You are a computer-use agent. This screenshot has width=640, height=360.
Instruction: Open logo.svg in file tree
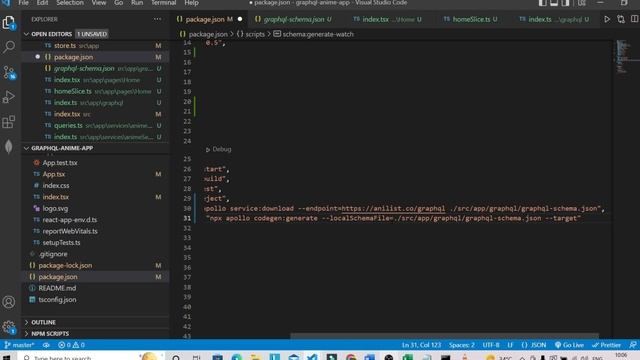tap(96, 209)
